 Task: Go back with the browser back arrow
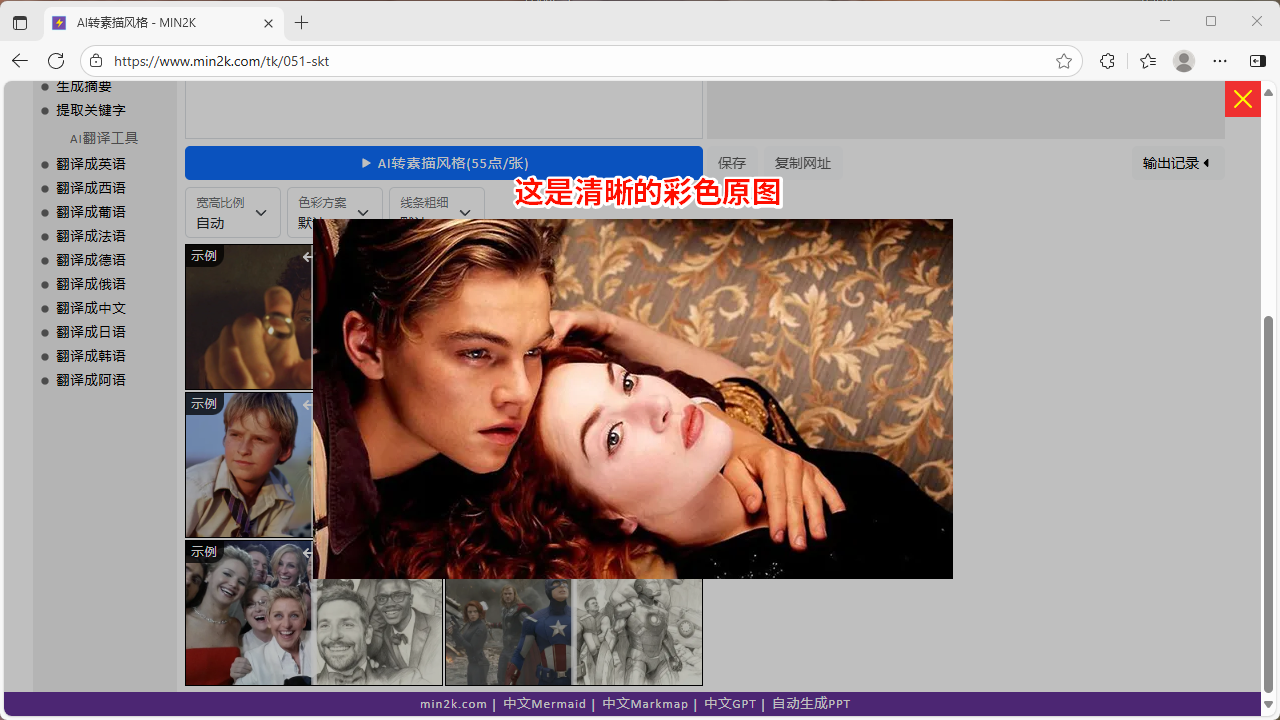coord(20,61)
